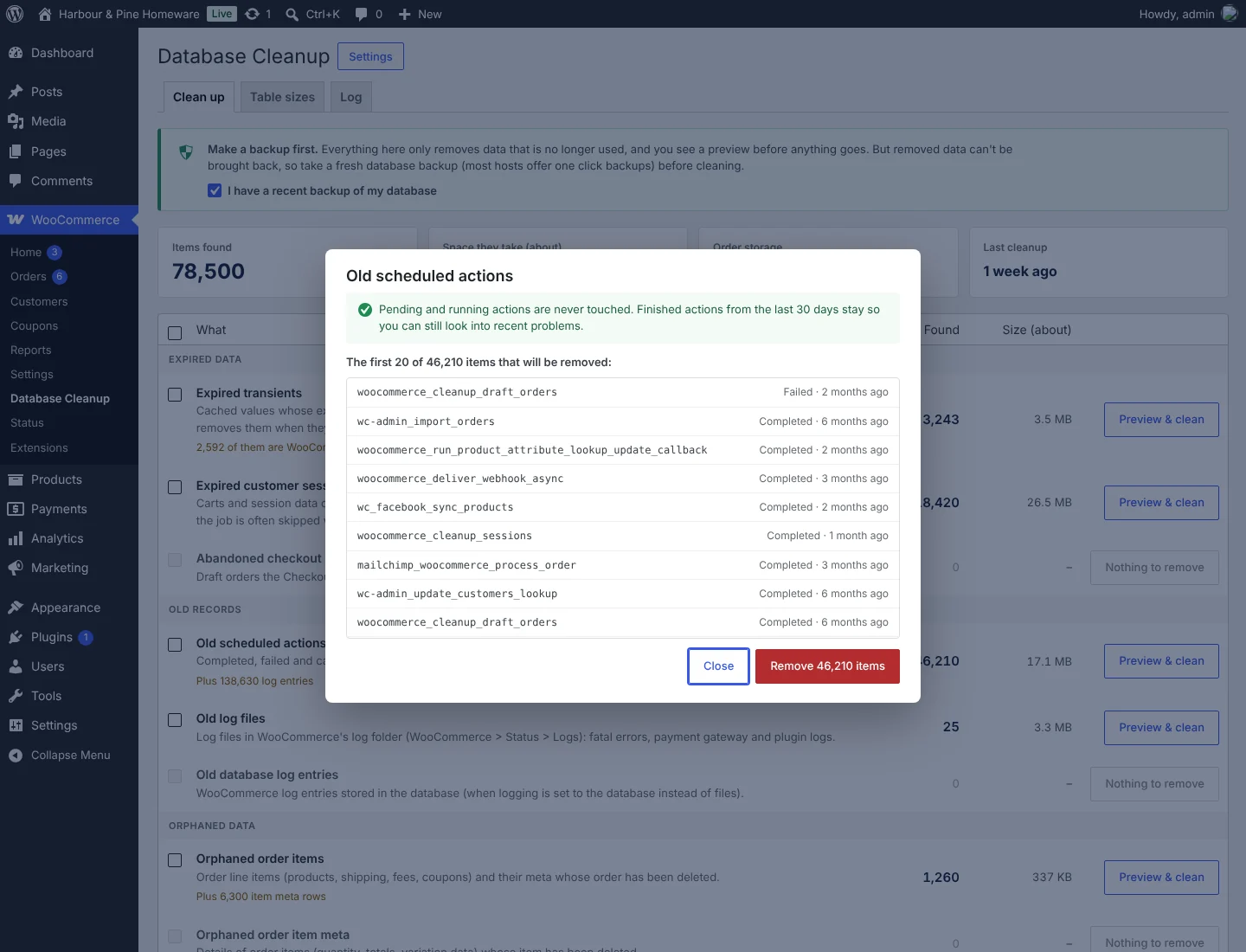This screenshot has width=1246, height=952.
Task: Click Remove 46,210 items button
Action: (827, 666)
